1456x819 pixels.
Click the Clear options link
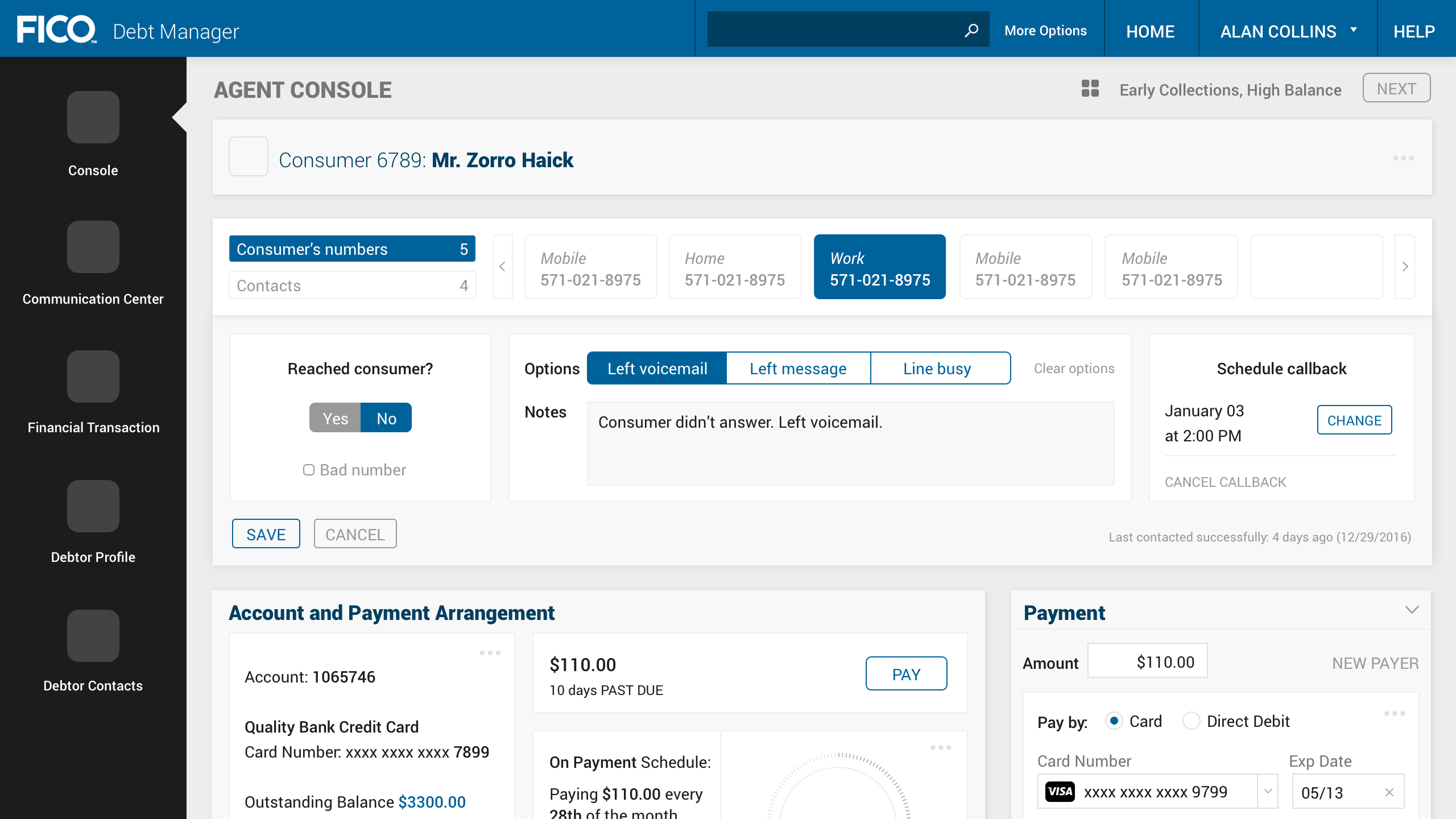(x=1074, y=368)
